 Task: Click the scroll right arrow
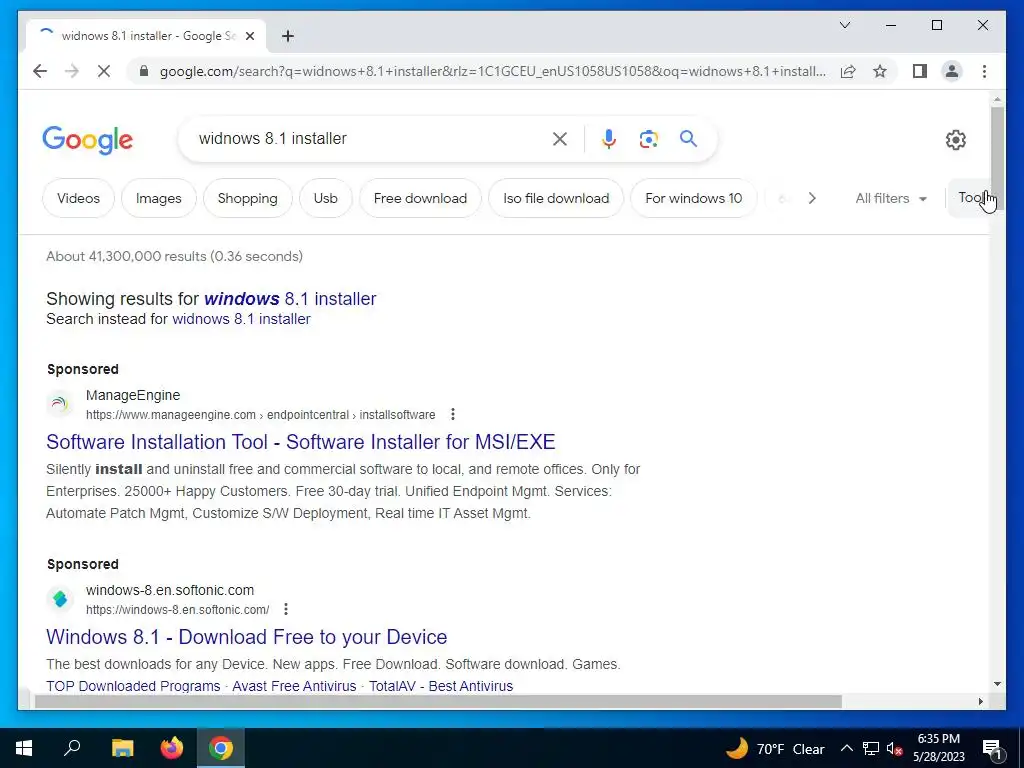point(980,701)
